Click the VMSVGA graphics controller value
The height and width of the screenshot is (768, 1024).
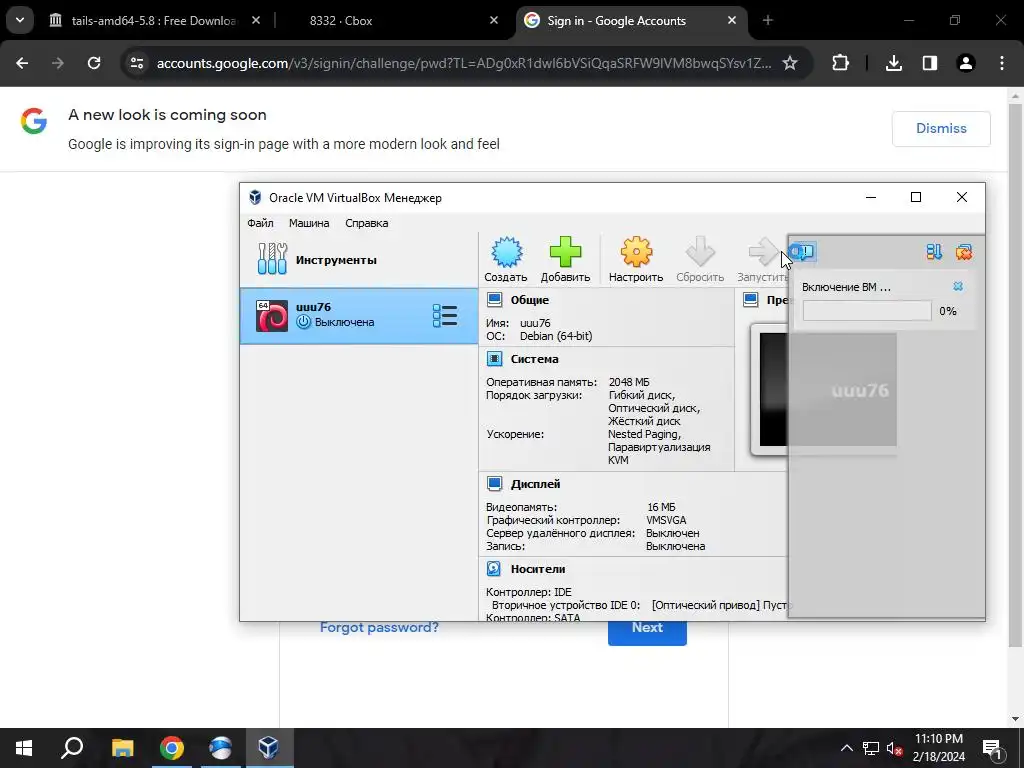[x=666, y=520]
